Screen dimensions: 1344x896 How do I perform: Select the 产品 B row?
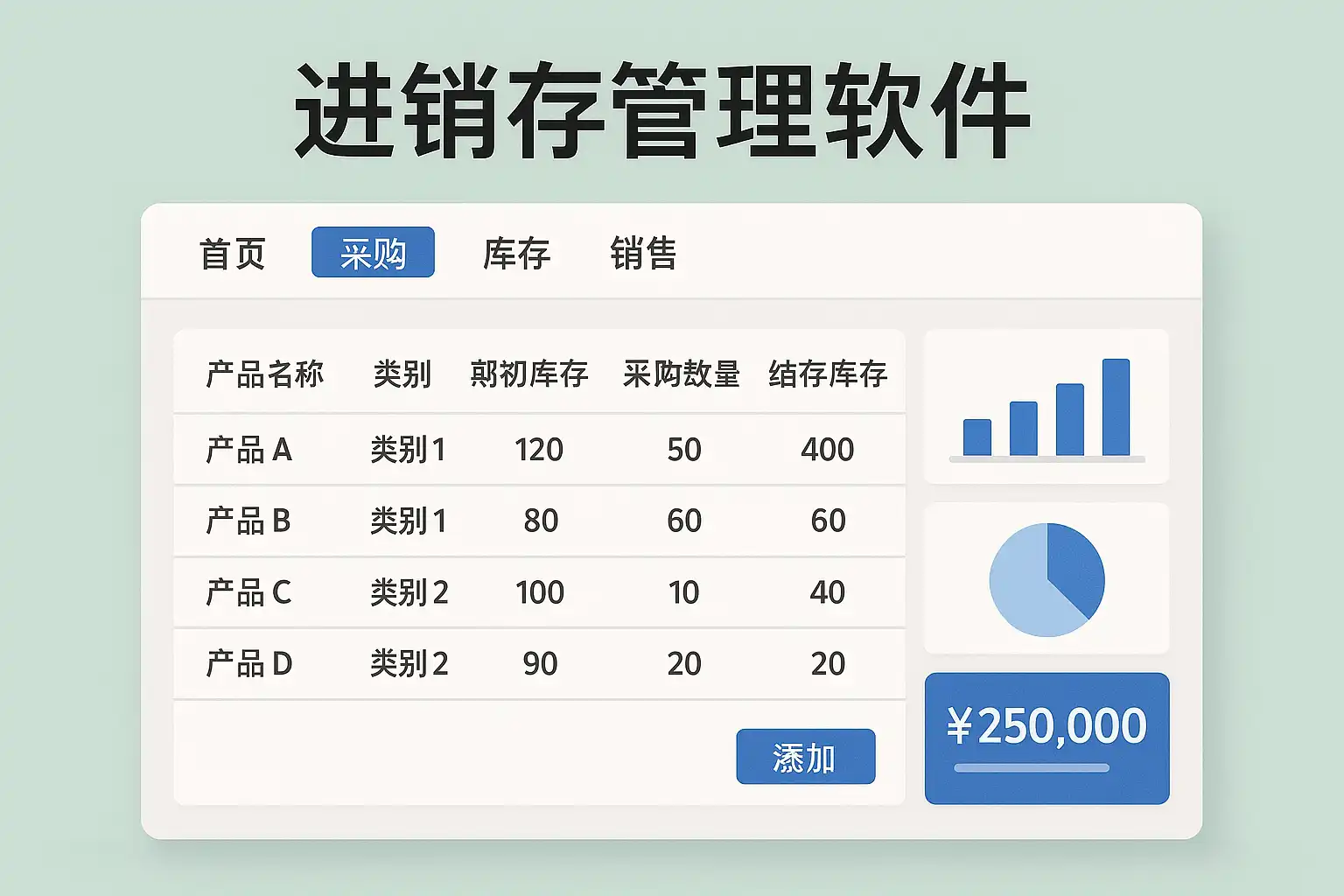[x=539, y=521]
